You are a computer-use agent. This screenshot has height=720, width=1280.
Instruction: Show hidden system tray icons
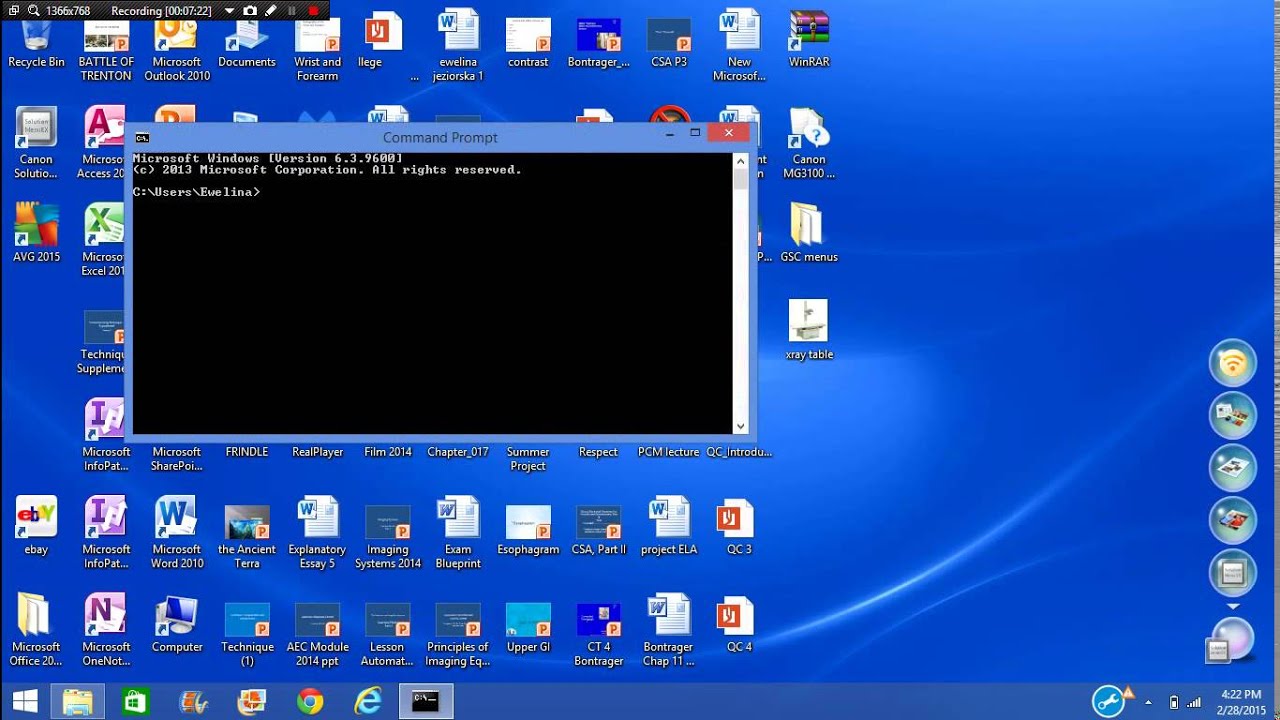pyautogui.click(x=1148, y=703)
